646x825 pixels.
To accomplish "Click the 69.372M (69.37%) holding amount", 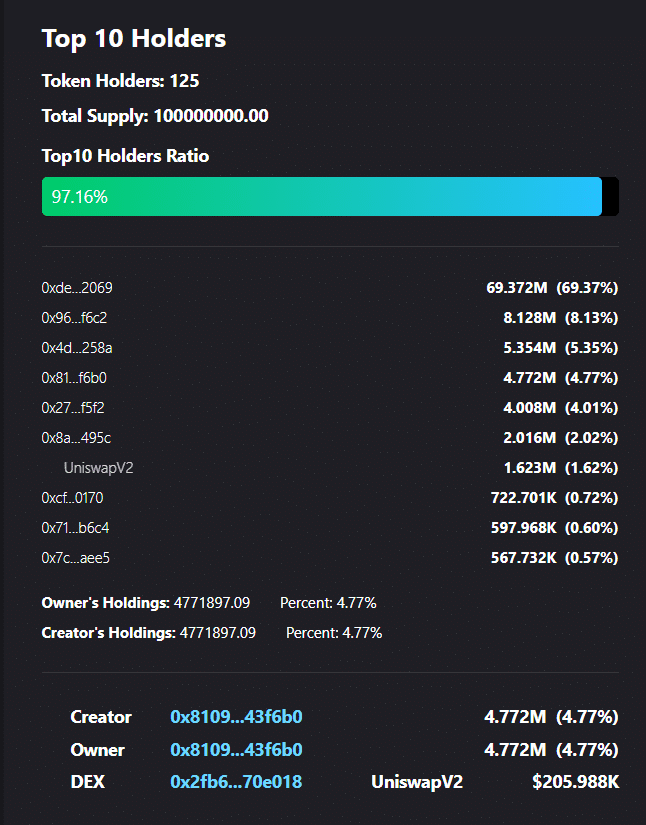I will click(x=552, y=288).
